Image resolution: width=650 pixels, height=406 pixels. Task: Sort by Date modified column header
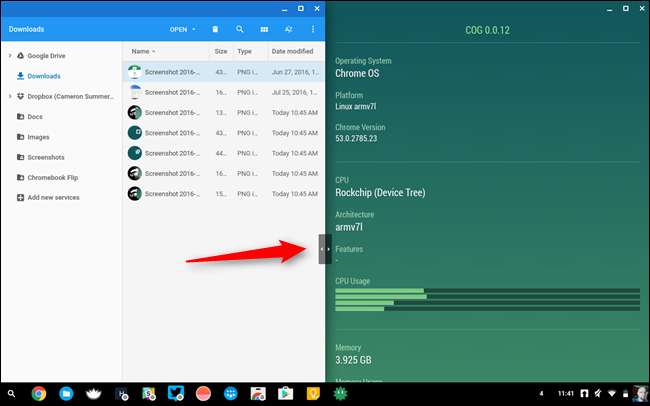292,51
